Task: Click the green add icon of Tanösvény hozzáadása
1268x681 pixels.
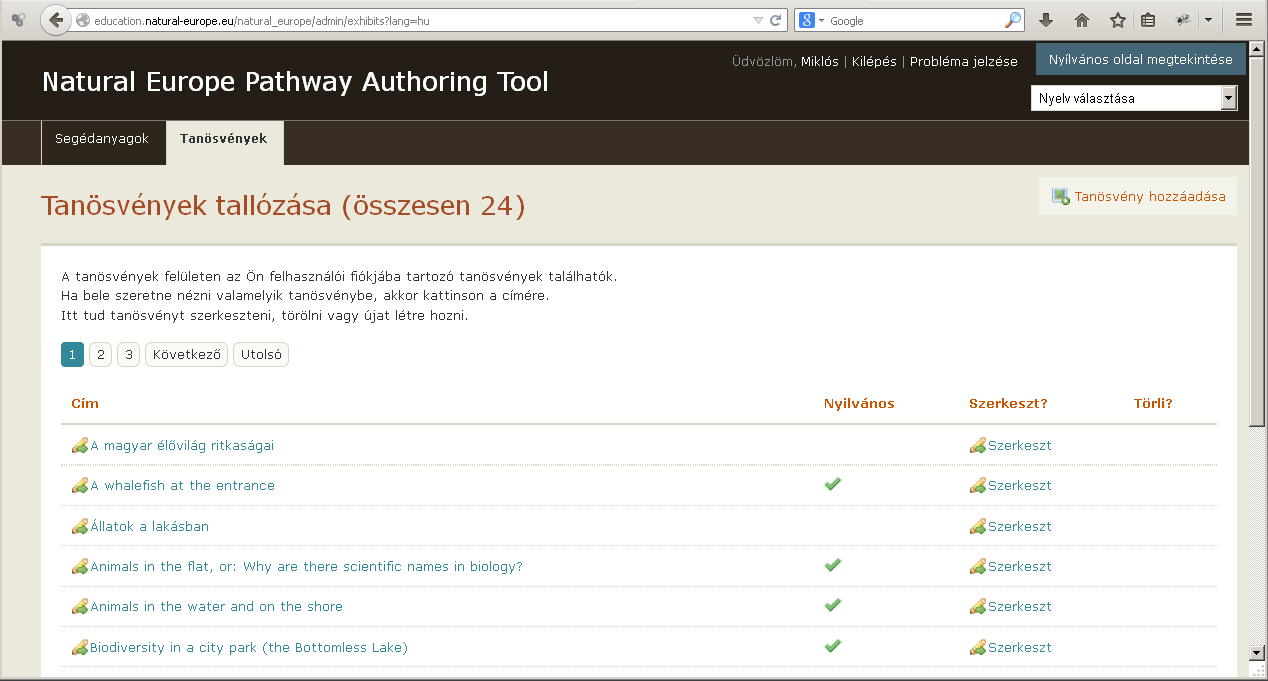Action: [x=1061, y=196]
